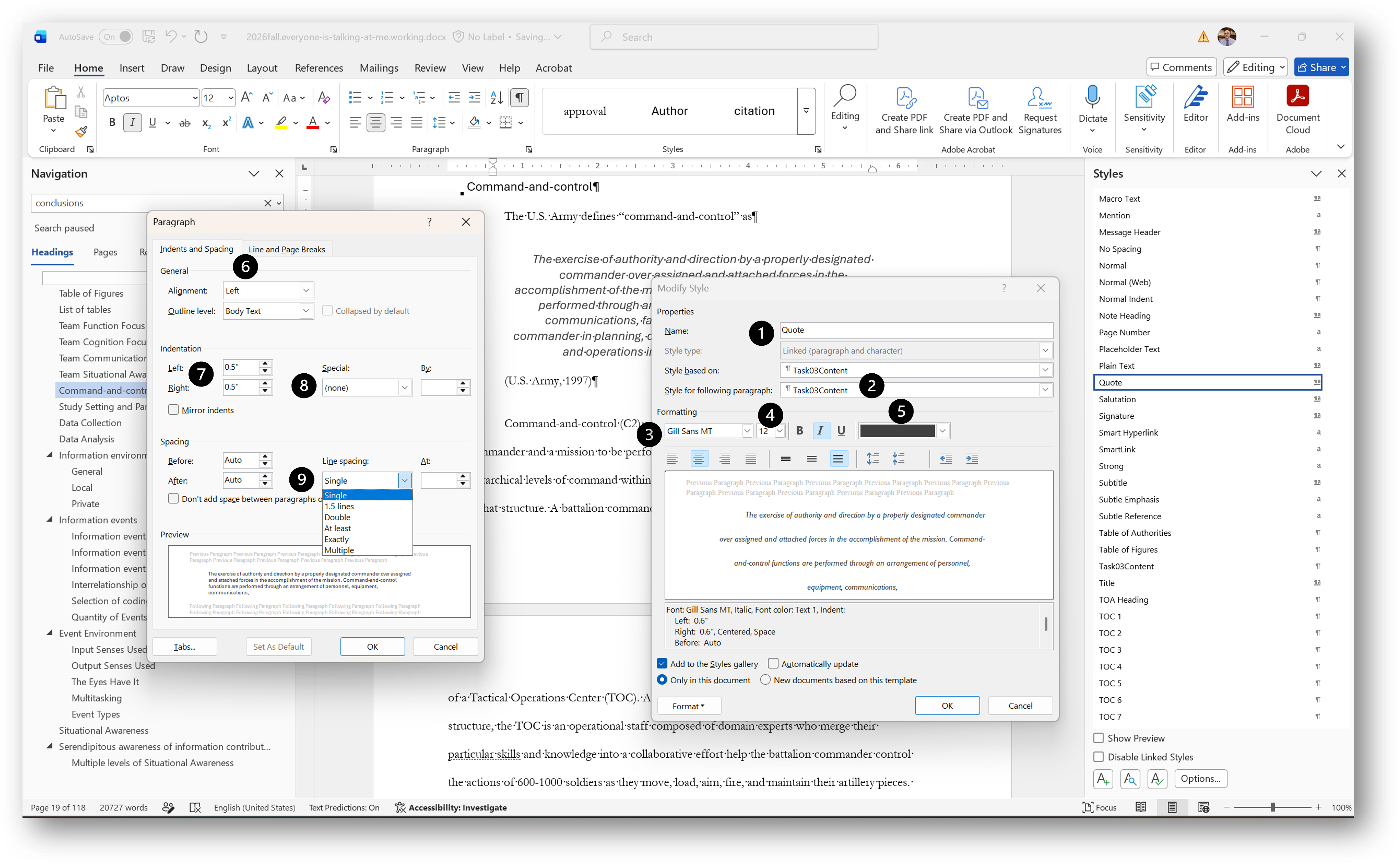1400x864 pixels.
Task: Click the zoom slider in the status bar
Action: coord(1272,807)
